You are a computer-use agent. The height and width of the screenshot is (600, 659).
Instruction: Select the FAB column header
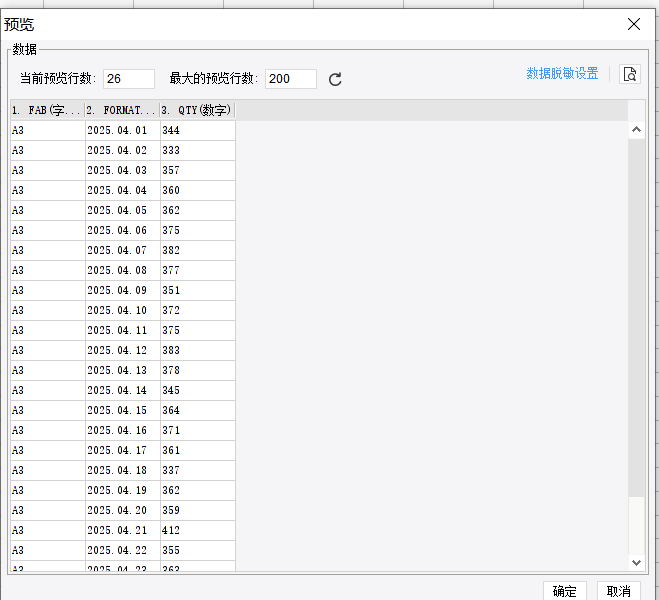[47, 111]
